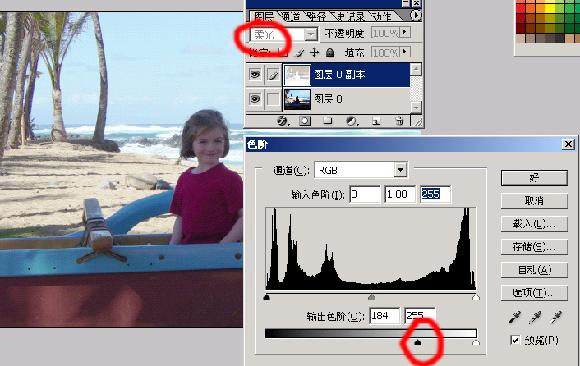Click the black output levels slider handle
Screen dimensions: 580x366
[x=418, y=342]
